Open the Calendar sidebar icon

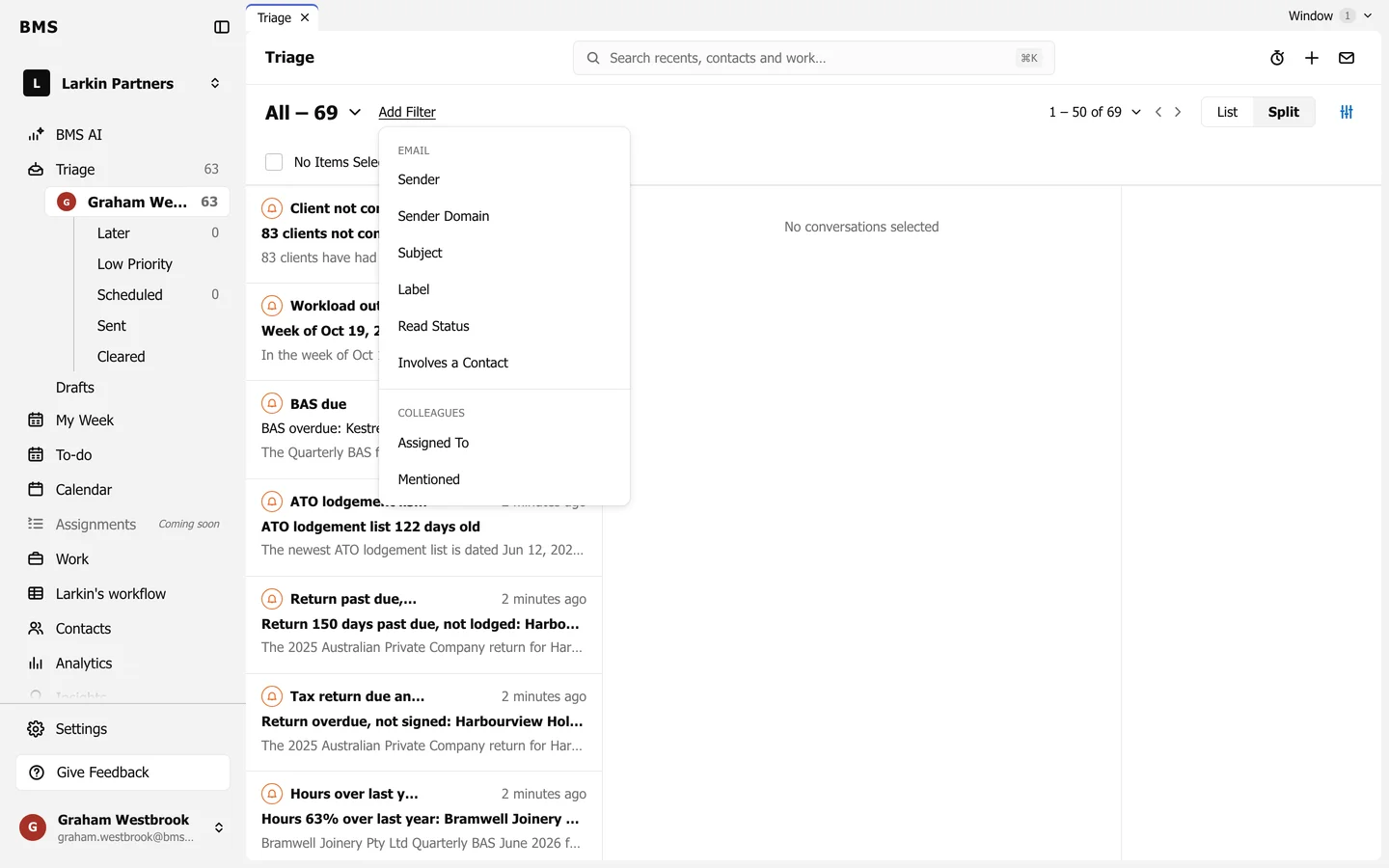tap(36, 490)
